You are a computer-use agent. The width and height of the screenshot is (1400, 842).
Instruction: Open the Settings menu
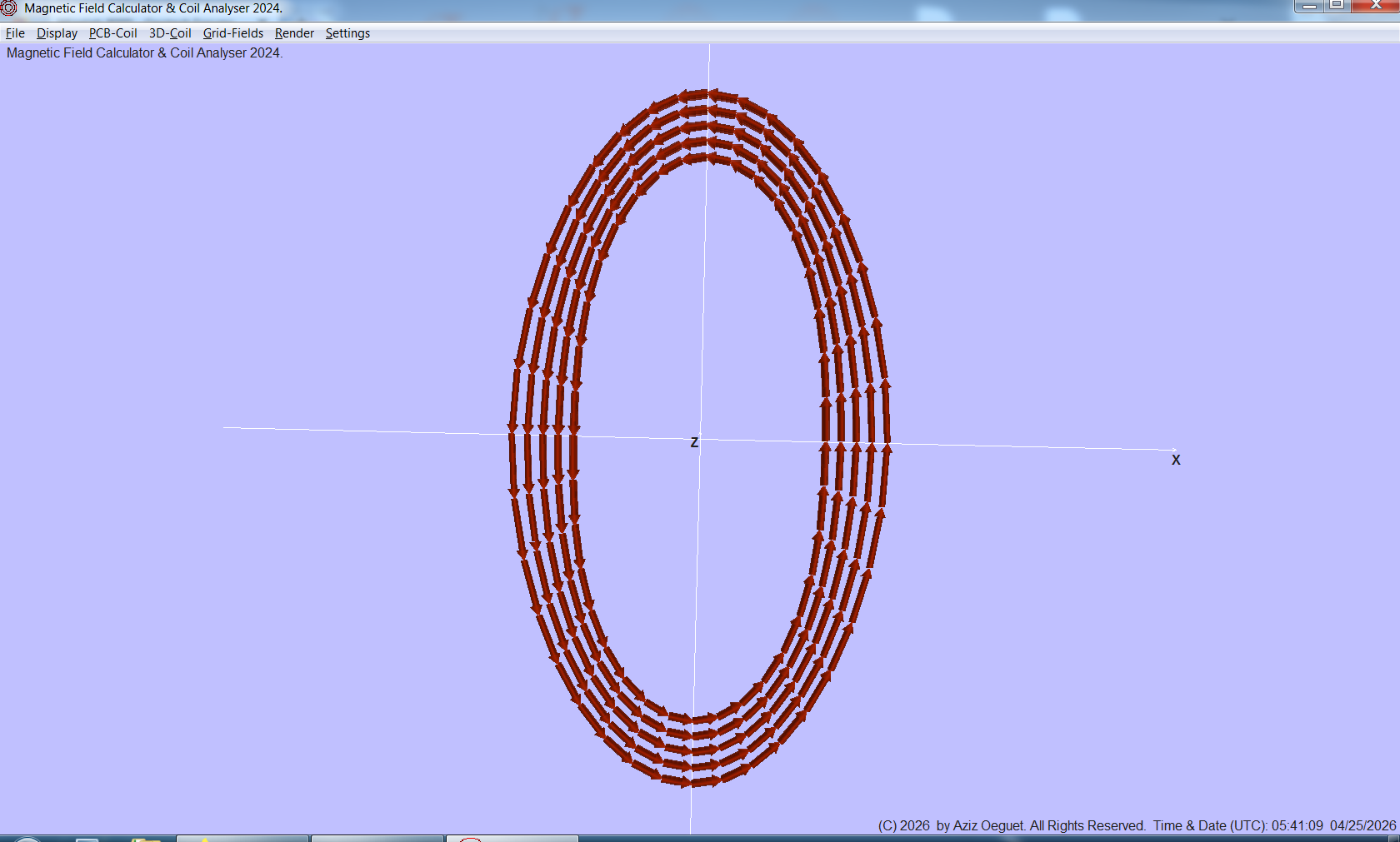(347, 33)
